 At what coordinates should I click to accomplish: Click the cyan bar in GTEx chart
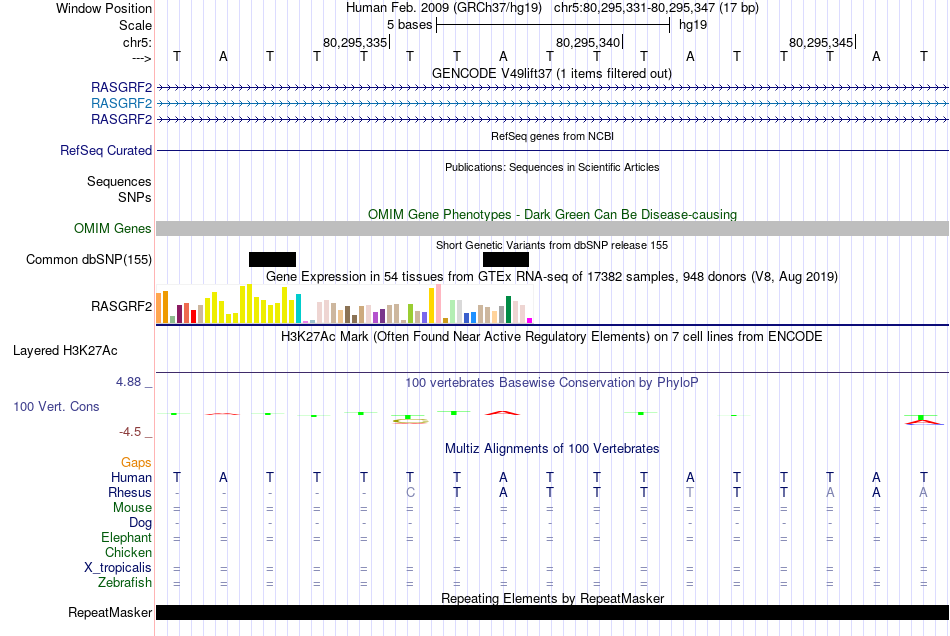[x=298, y=308]
